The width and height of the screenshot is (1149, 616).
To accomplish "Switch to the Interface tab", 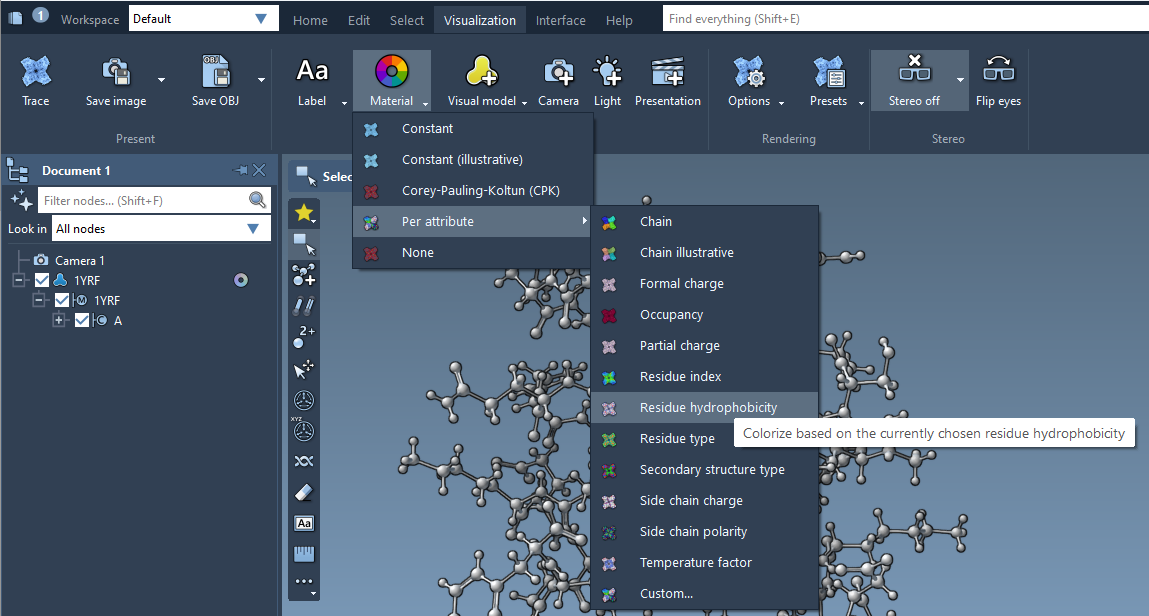I will click(x=561, y=20).
